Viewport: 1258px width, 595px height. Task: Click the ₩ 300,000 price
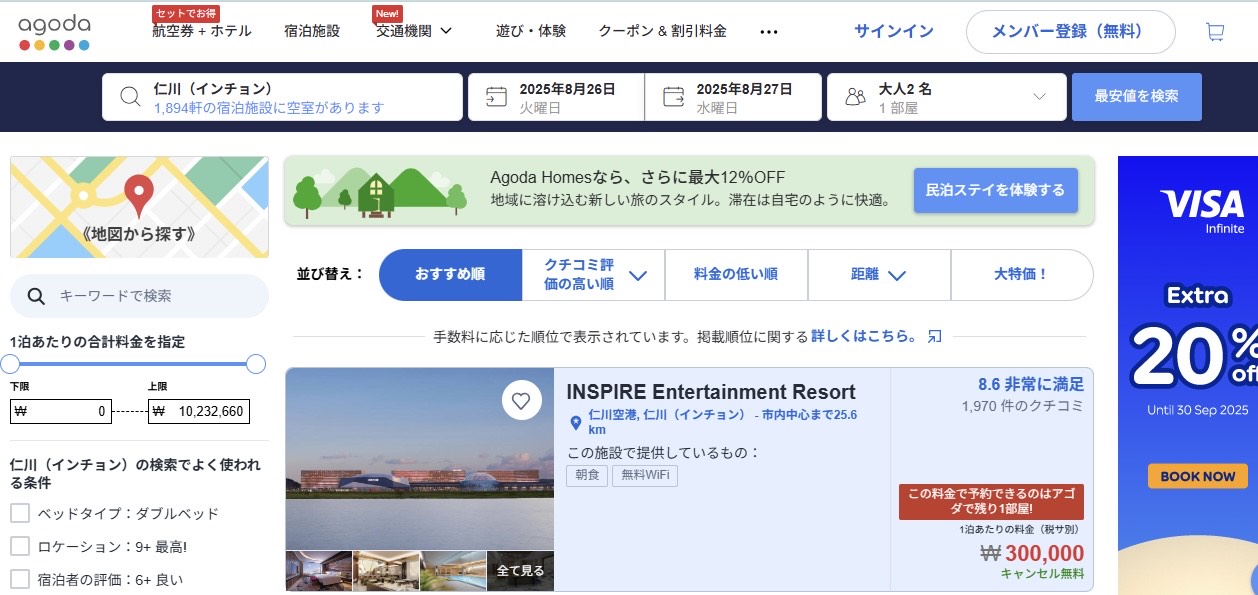point(1032,553)
